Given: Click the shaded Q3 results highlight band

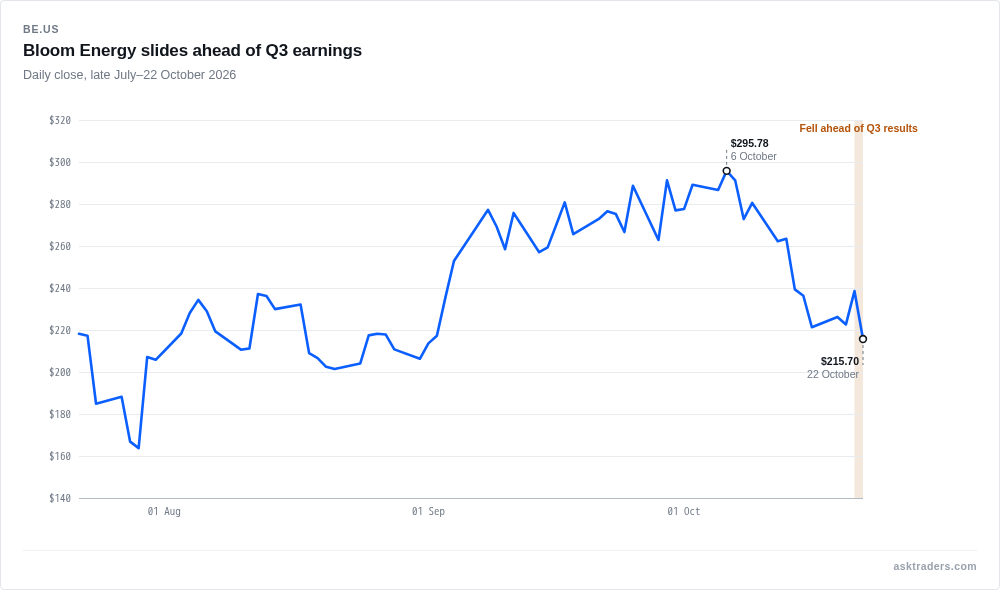Looking at the screenshot, I should coord(858,309).
